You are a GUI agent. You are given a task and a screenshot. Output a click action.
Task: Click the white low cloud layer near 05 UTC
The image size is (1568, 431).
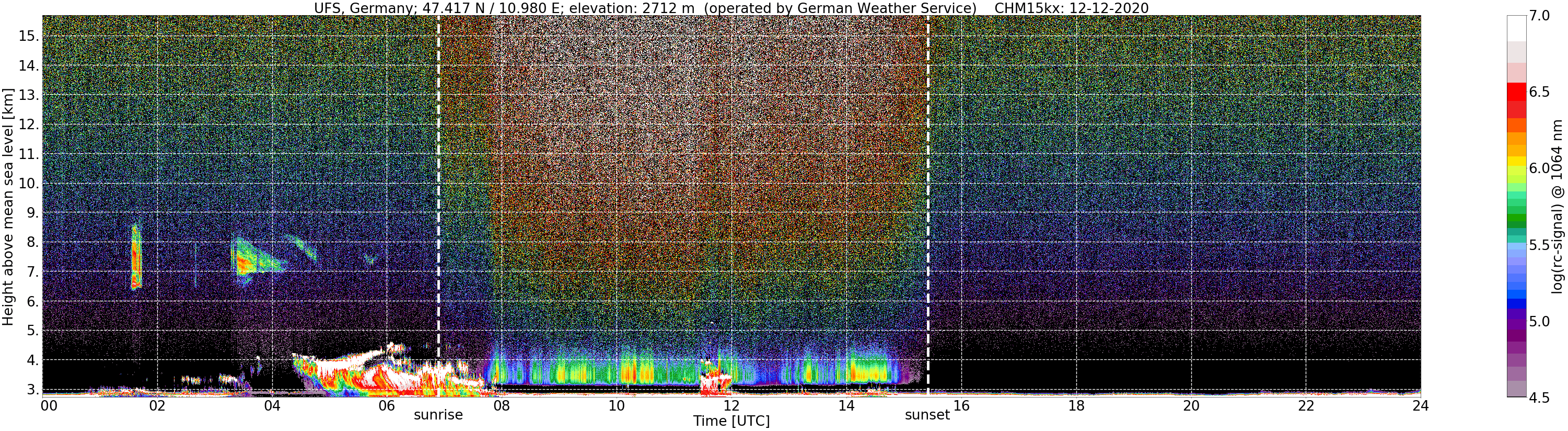coord(341,364)
